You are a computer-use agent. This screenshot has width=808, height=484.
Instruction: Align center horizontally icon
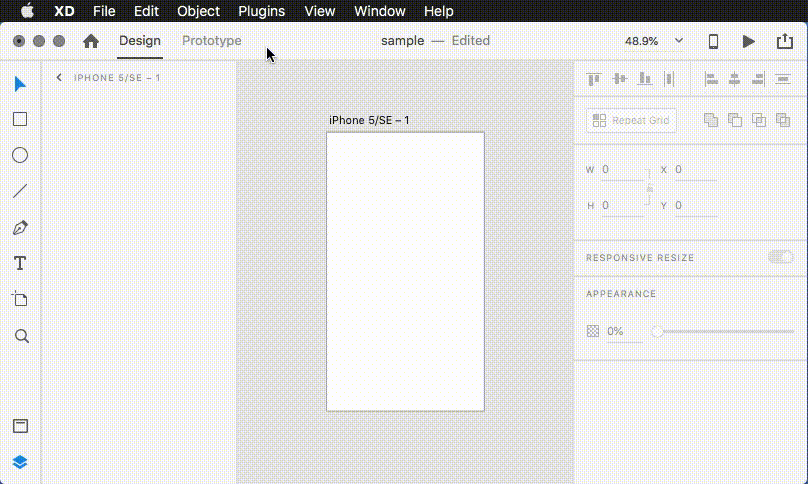tap(734, 79)
